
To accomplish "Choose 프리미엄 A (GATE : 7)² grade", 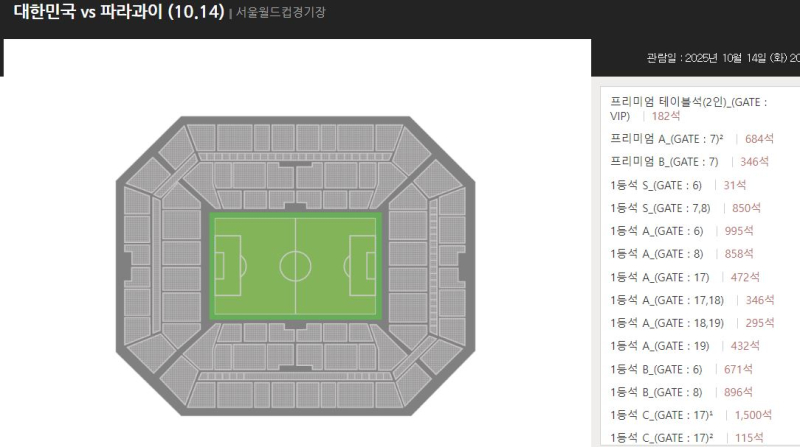I will [x=666, y=138].
